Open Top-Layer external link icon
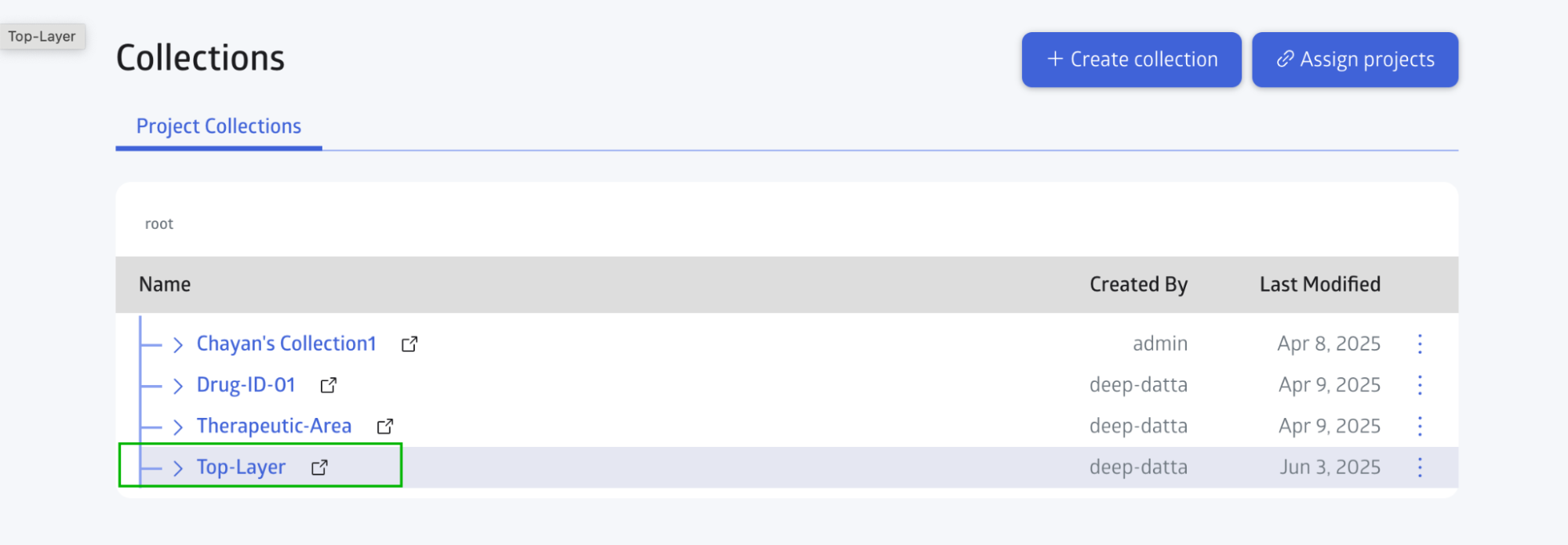1568x545 pixels. tap(319, 467)
